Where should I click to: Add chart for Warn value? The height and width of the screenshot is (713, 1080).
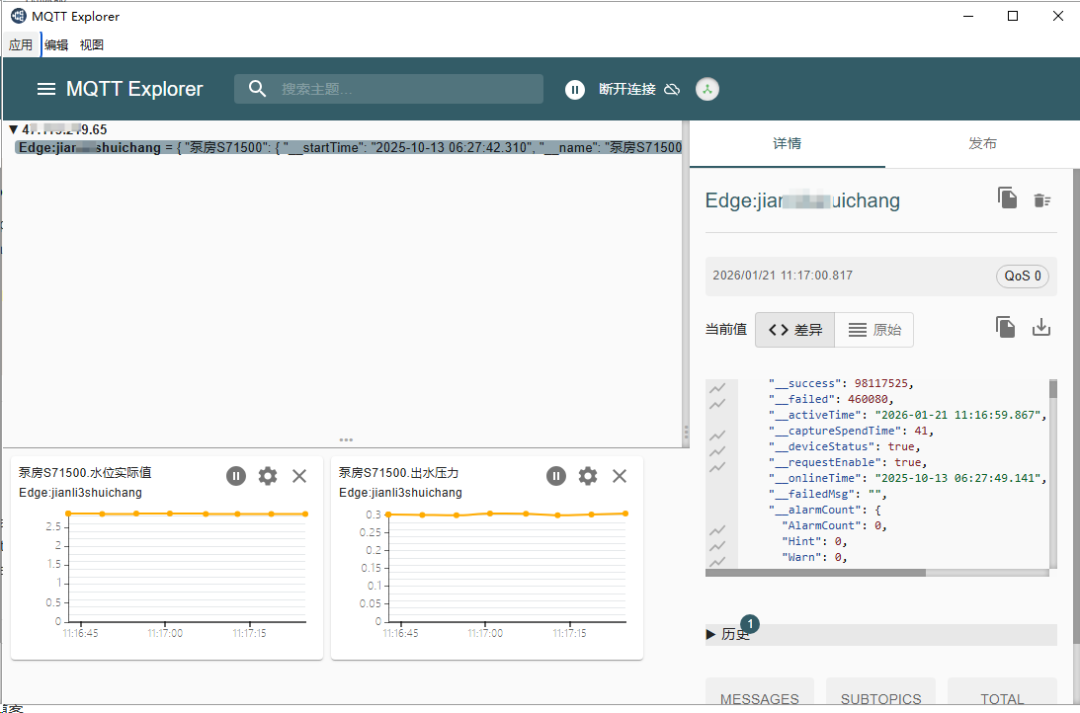[x=717, y=561]
